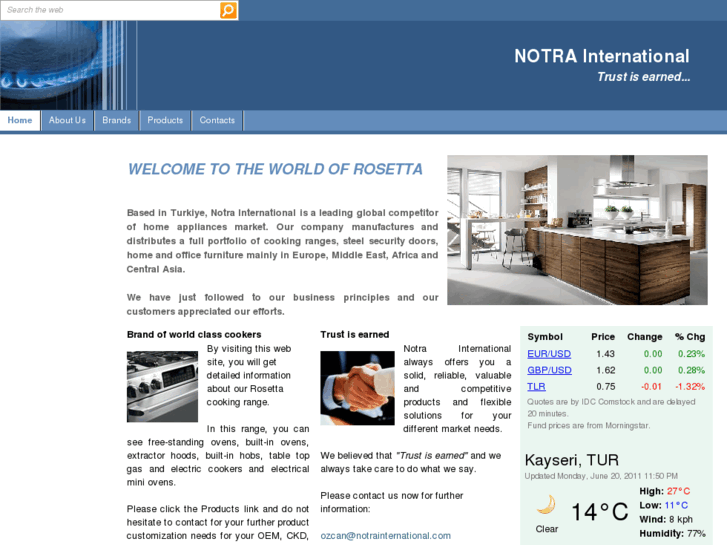Image resolution: width=727 pixels, height=545 pixels.
Task: Click the modern kitchen photo
Action: (577, 230)
